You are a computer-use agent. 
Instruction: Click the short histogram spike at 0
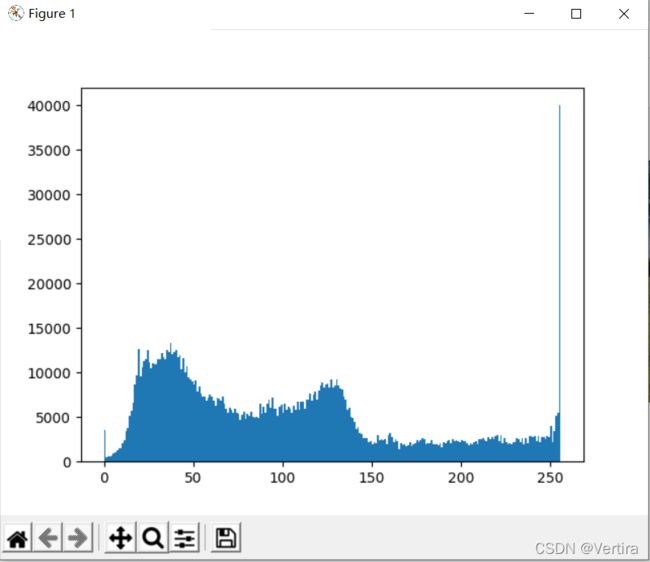105,444
